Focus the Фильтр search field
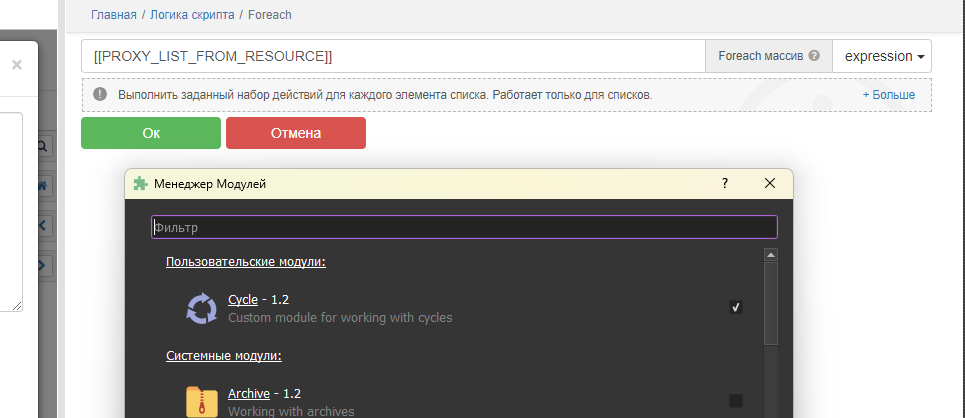965x418 pixels. tap(464, 227)
